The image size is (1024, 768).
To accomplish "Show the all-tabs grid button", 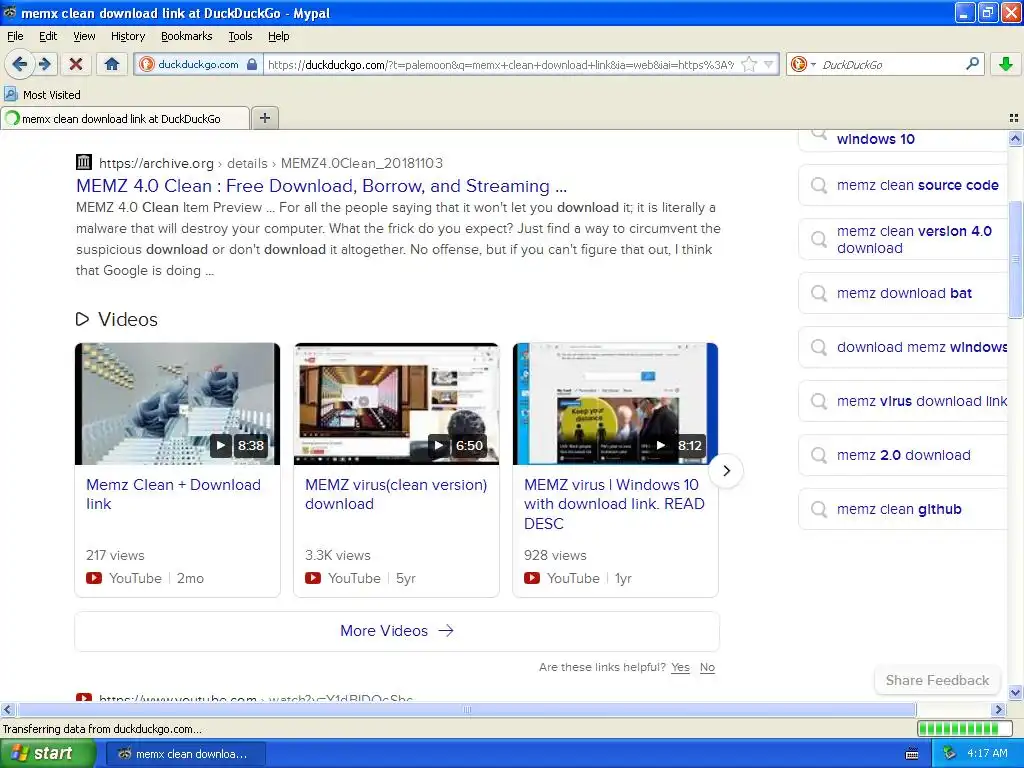I will coord(1014,118).
